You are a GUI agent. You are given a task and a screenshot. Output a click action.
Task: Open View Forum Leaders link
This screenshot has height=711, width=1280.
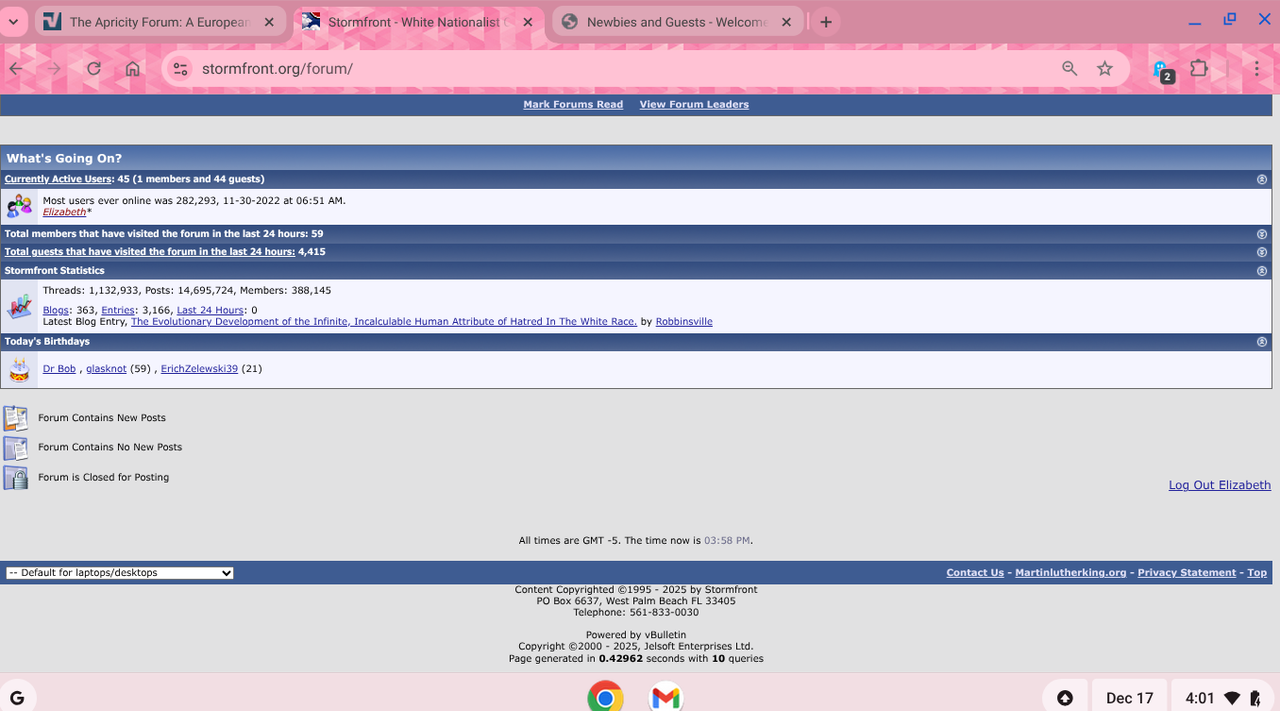pos(694,104)
